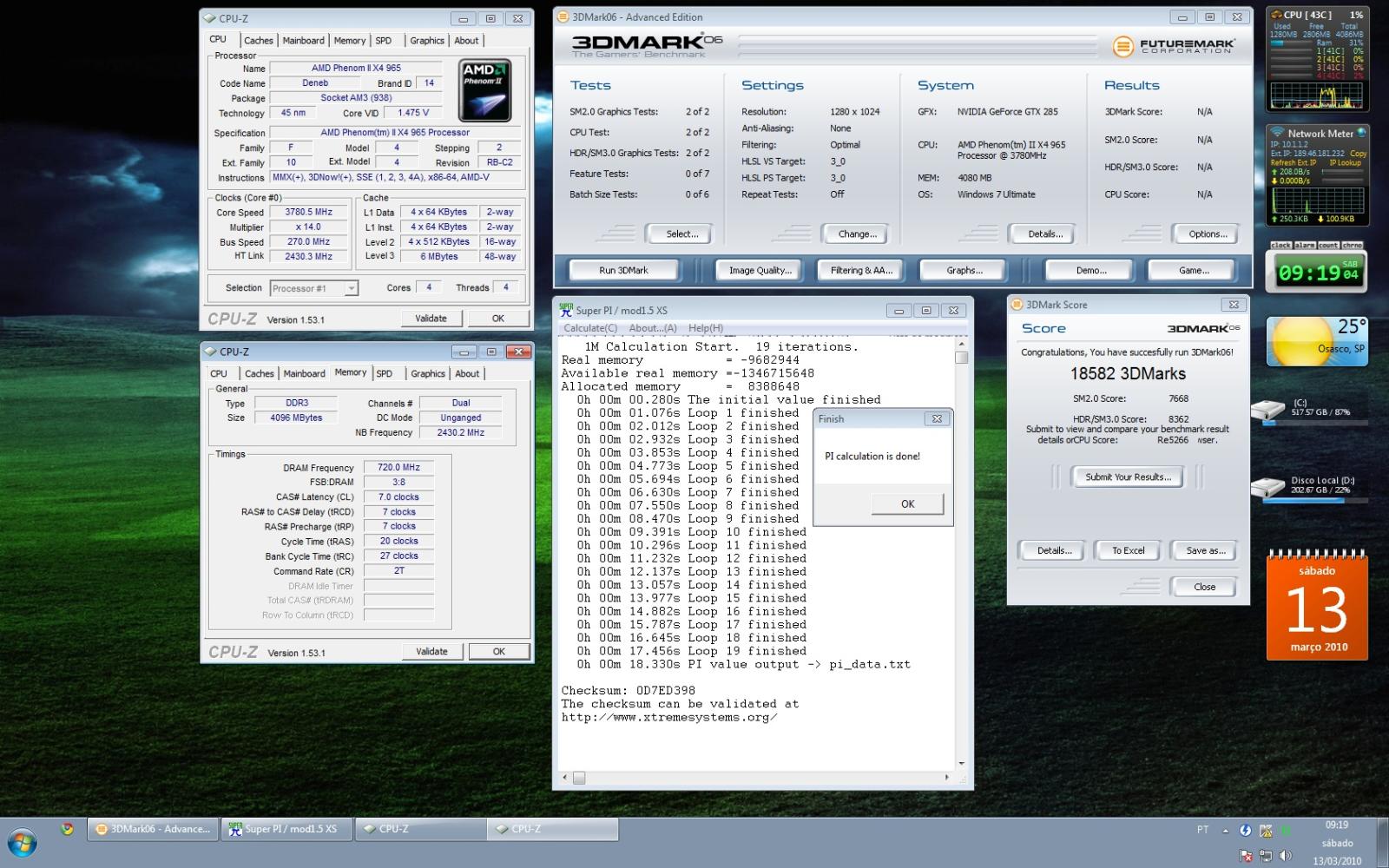Viewport: 1389px width, 868px height.
Task: Open the C: drive gadget icon
Action: [x=1268, y=411]
